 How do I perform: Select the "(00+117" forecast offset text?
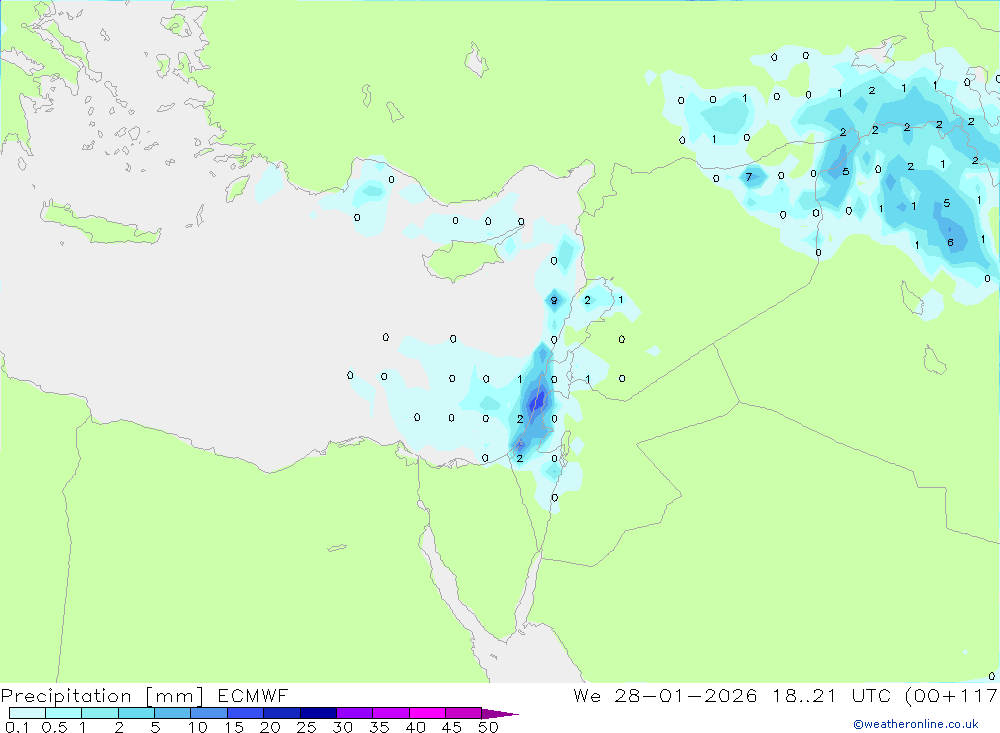click(951, 696)
